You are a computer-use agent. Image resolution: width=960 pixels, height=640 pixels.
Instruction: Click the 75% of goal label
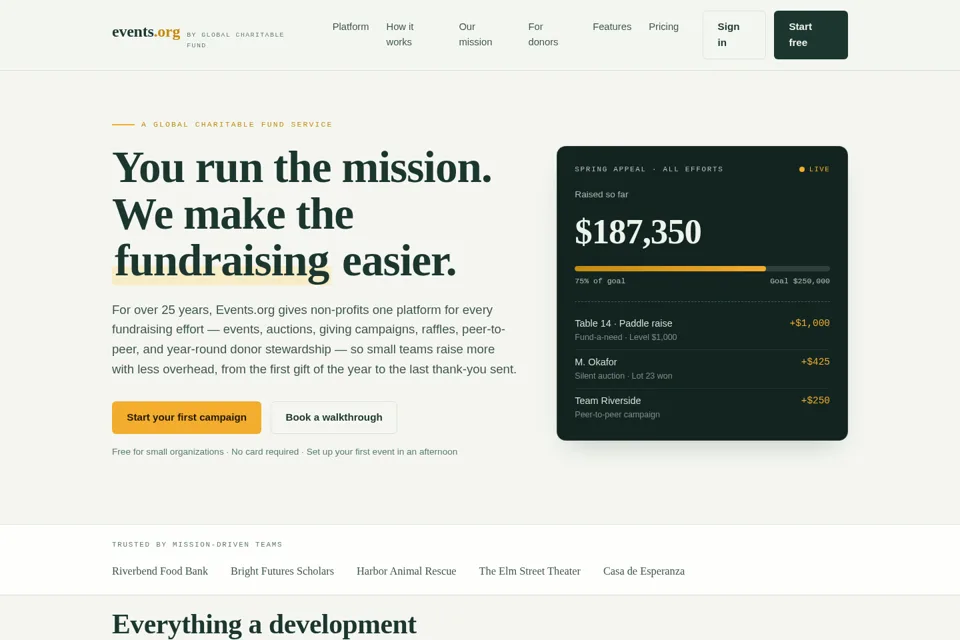pyautogui.click(x=600, y=281)
